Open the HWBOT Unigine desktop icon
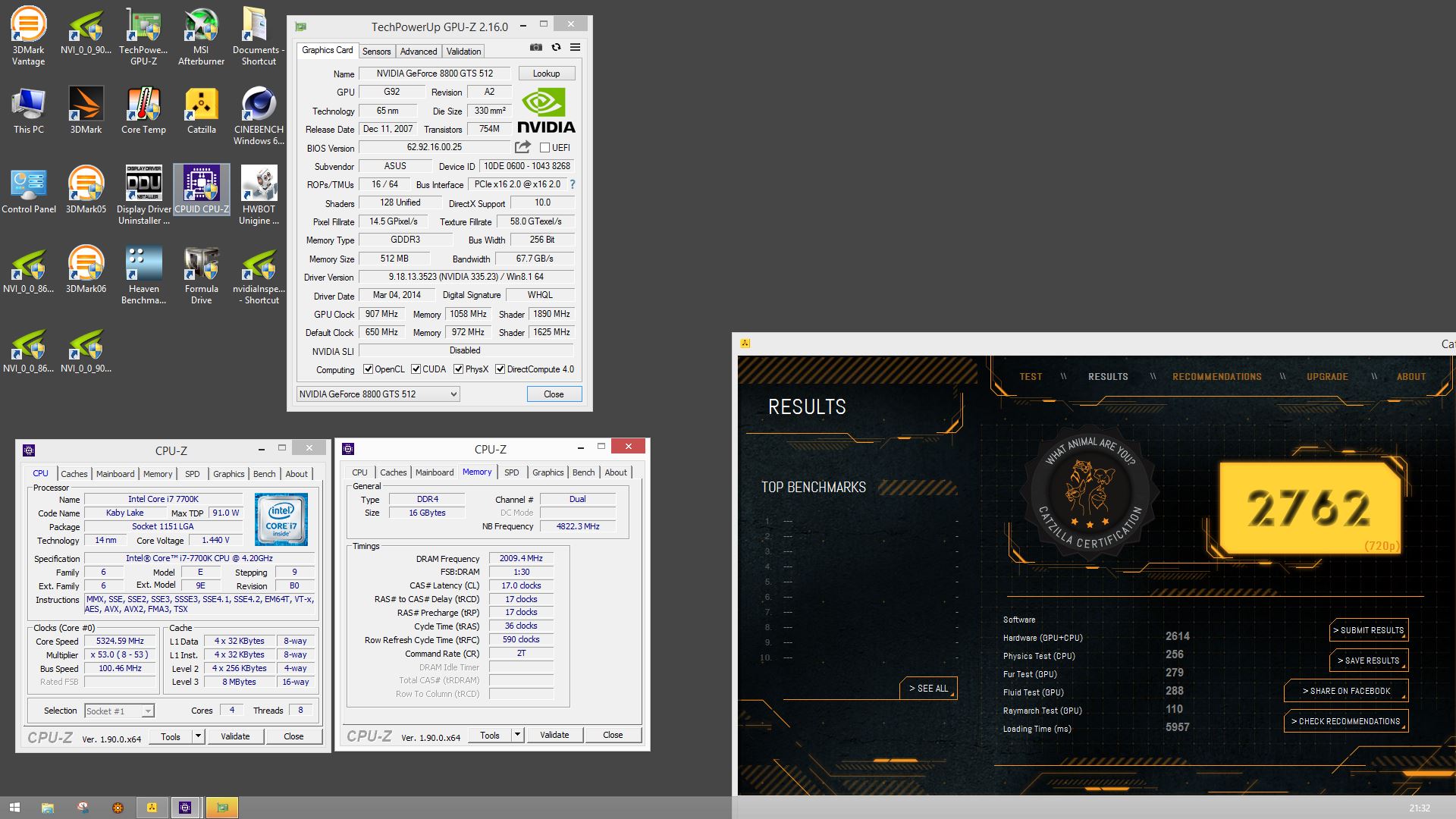 259,195
